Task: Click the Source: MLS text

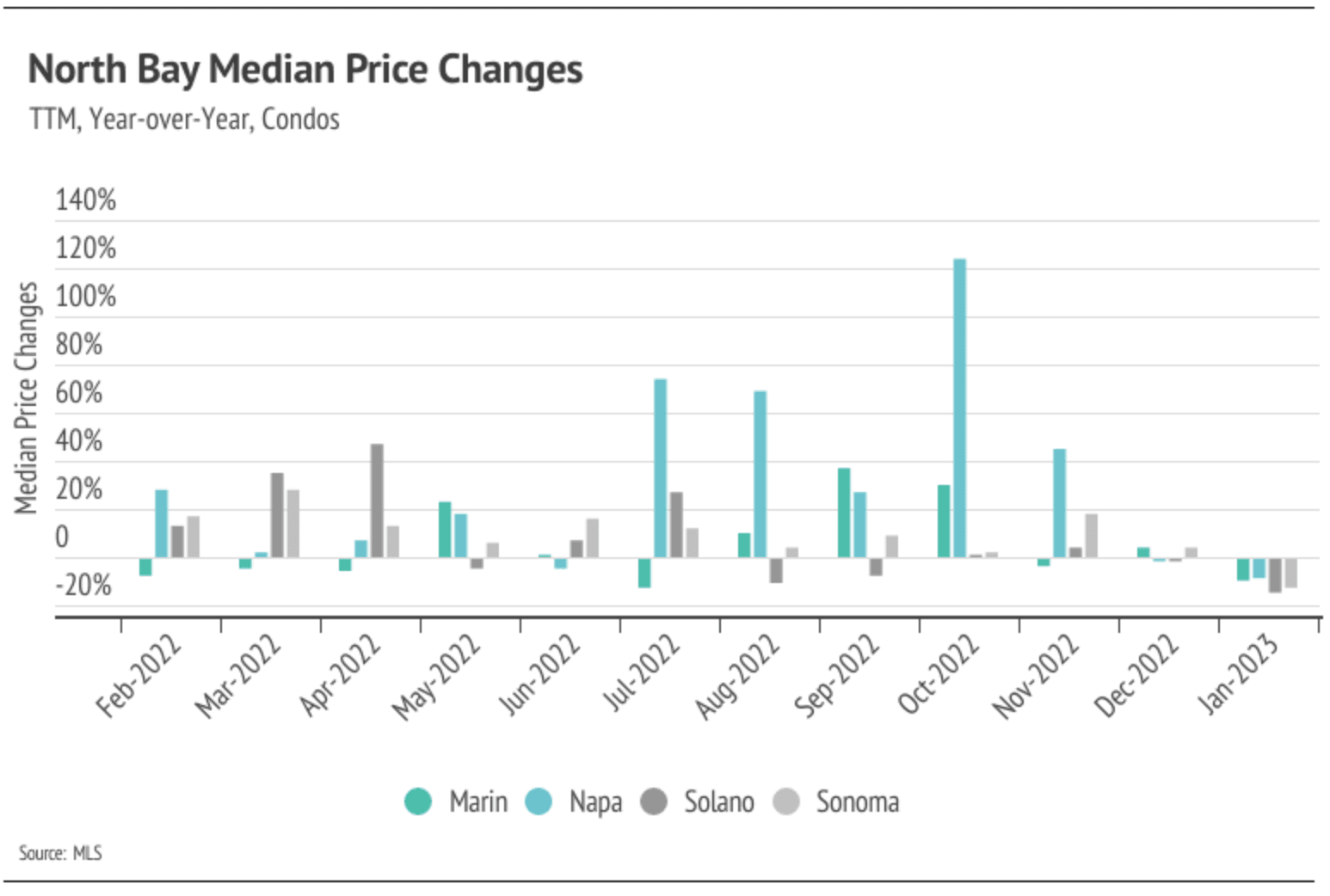Action: (60, 853)
